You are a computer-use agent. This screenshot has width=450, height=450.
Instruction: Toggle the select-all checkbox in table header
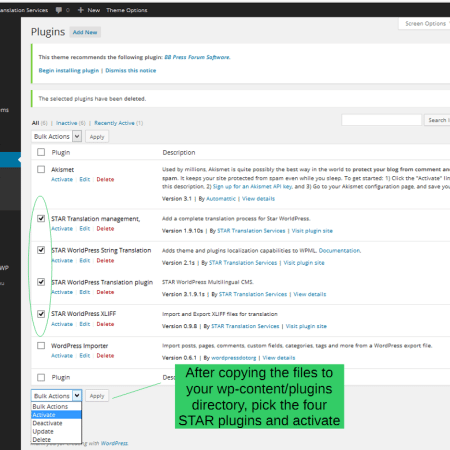[41, 152]
